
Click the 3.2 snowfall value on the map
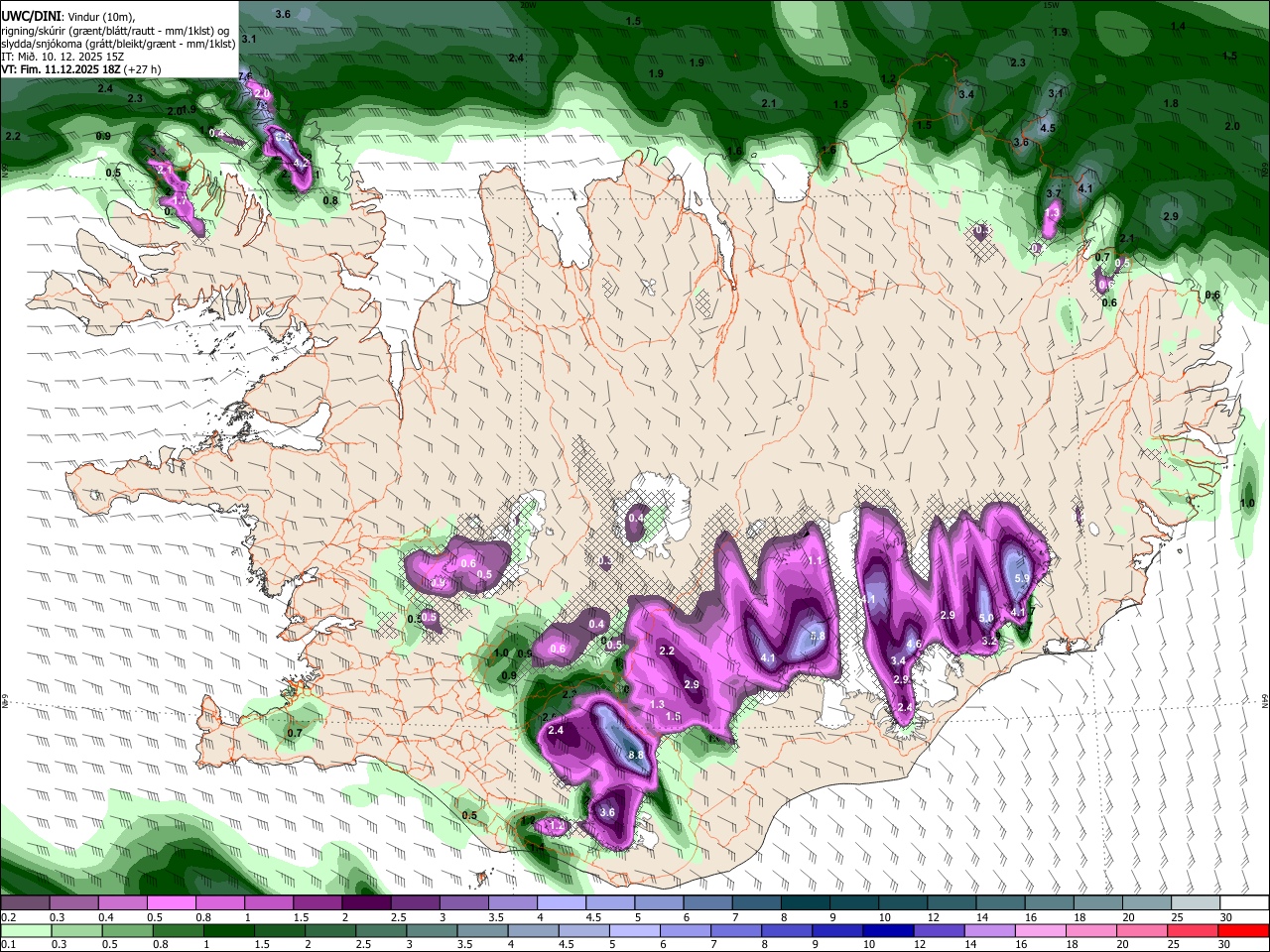click(989, 641)
